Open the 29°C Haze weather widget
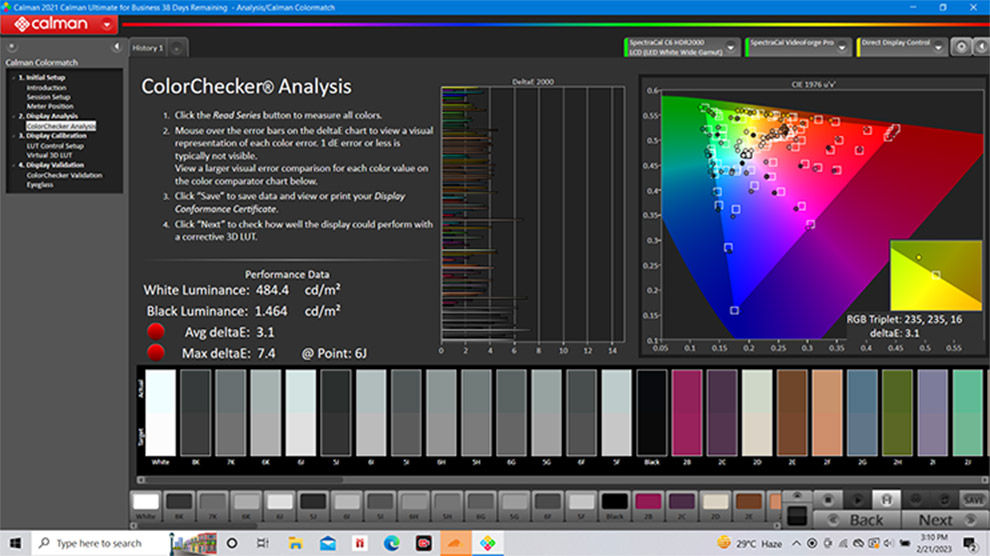 coord(749,543)
